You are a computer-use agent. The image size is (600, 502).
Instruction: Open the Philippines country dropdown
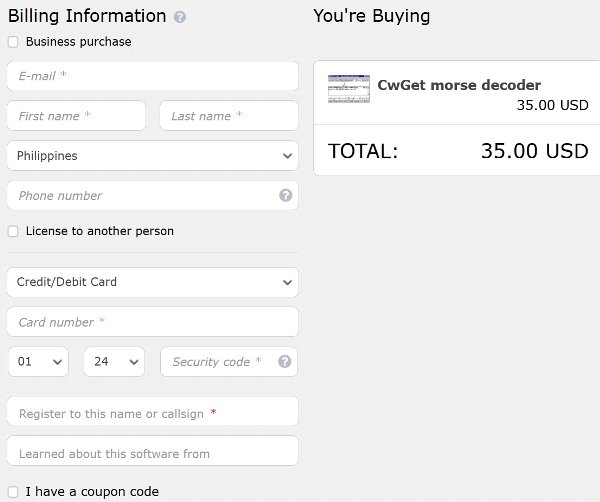coord(152,156)
